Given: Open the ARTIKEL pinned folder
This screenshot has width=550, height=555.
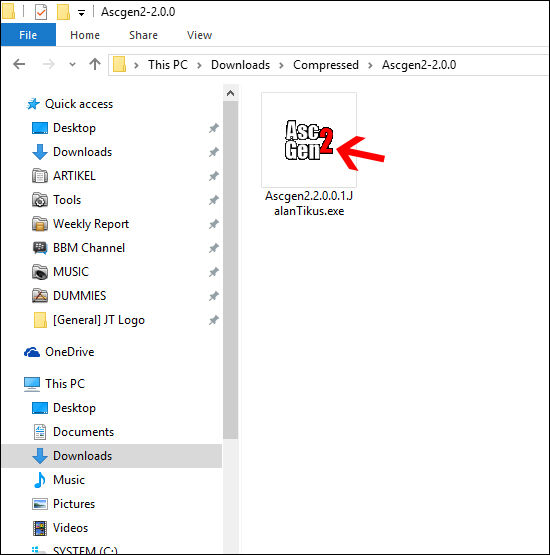Looking at the screenshot, I should pyautogui.click(x=74, y=176).
